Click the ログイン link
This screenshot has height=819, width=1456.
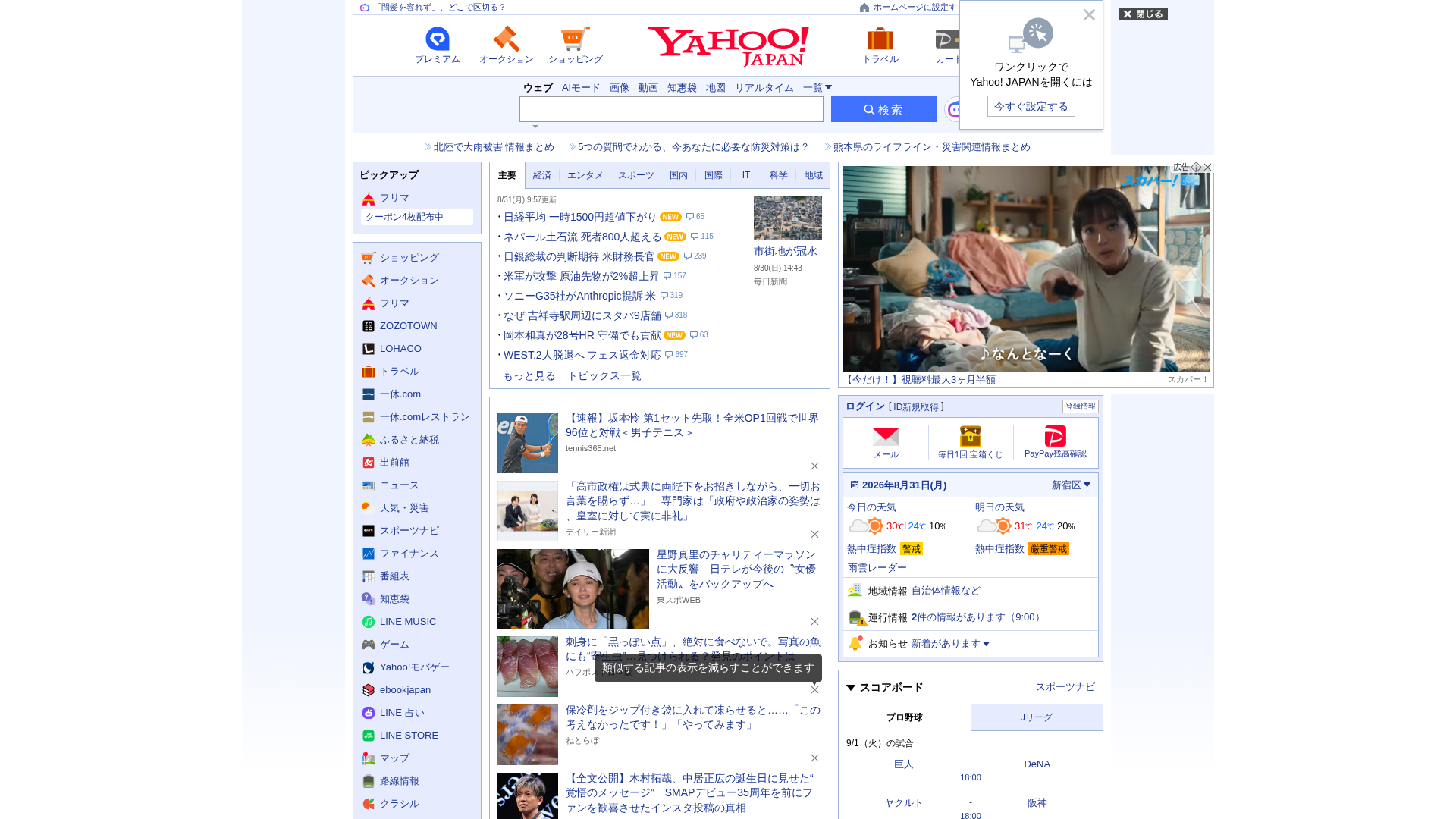point(865,407)
